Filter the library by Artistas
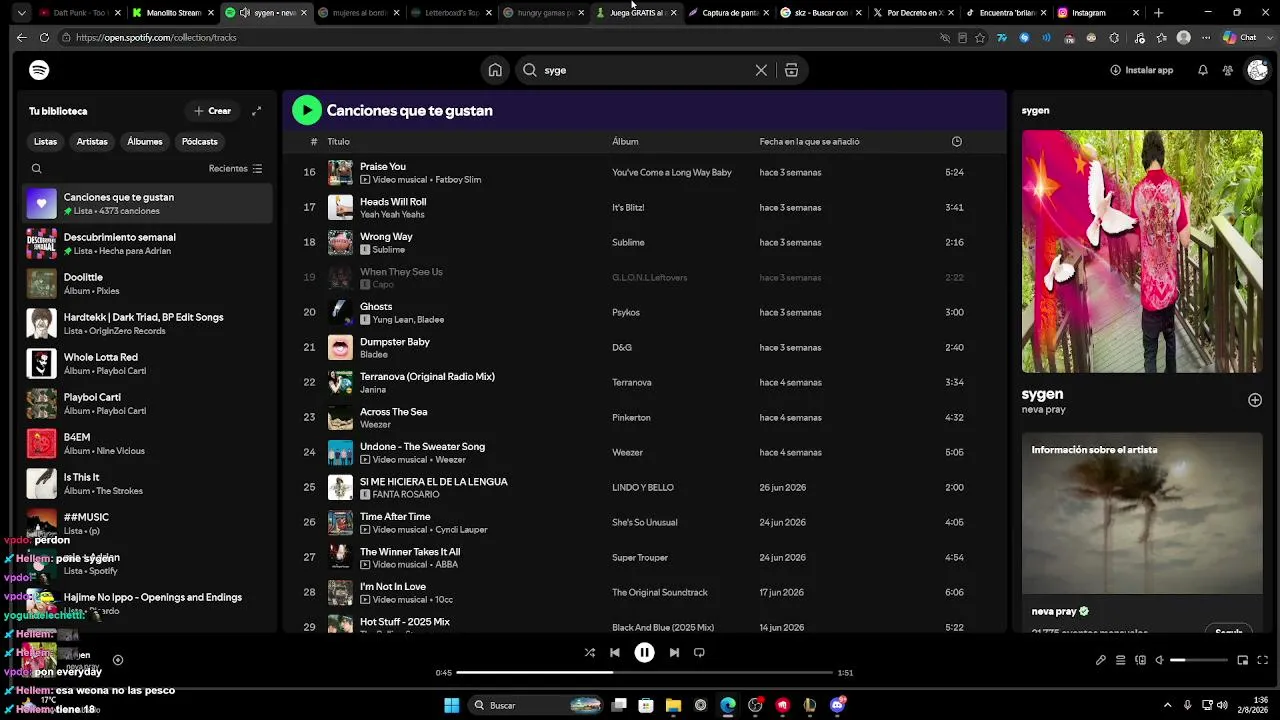The width and height of the screenshot is (1280, 720). point(92,142)
